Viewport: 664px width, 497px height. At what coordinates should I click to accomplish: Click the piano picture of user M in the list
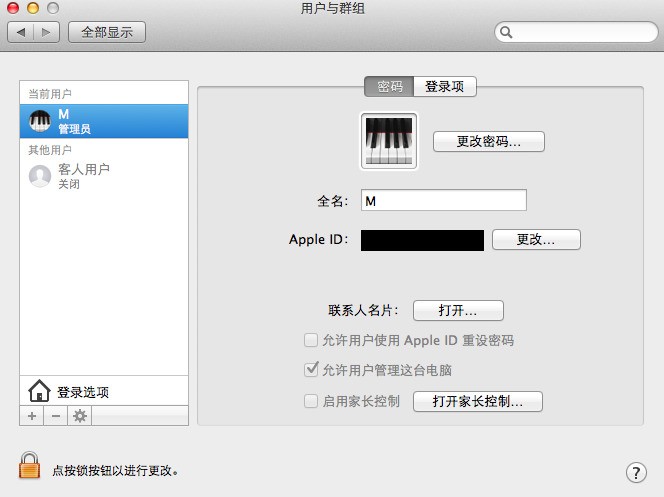click(40, 121)
